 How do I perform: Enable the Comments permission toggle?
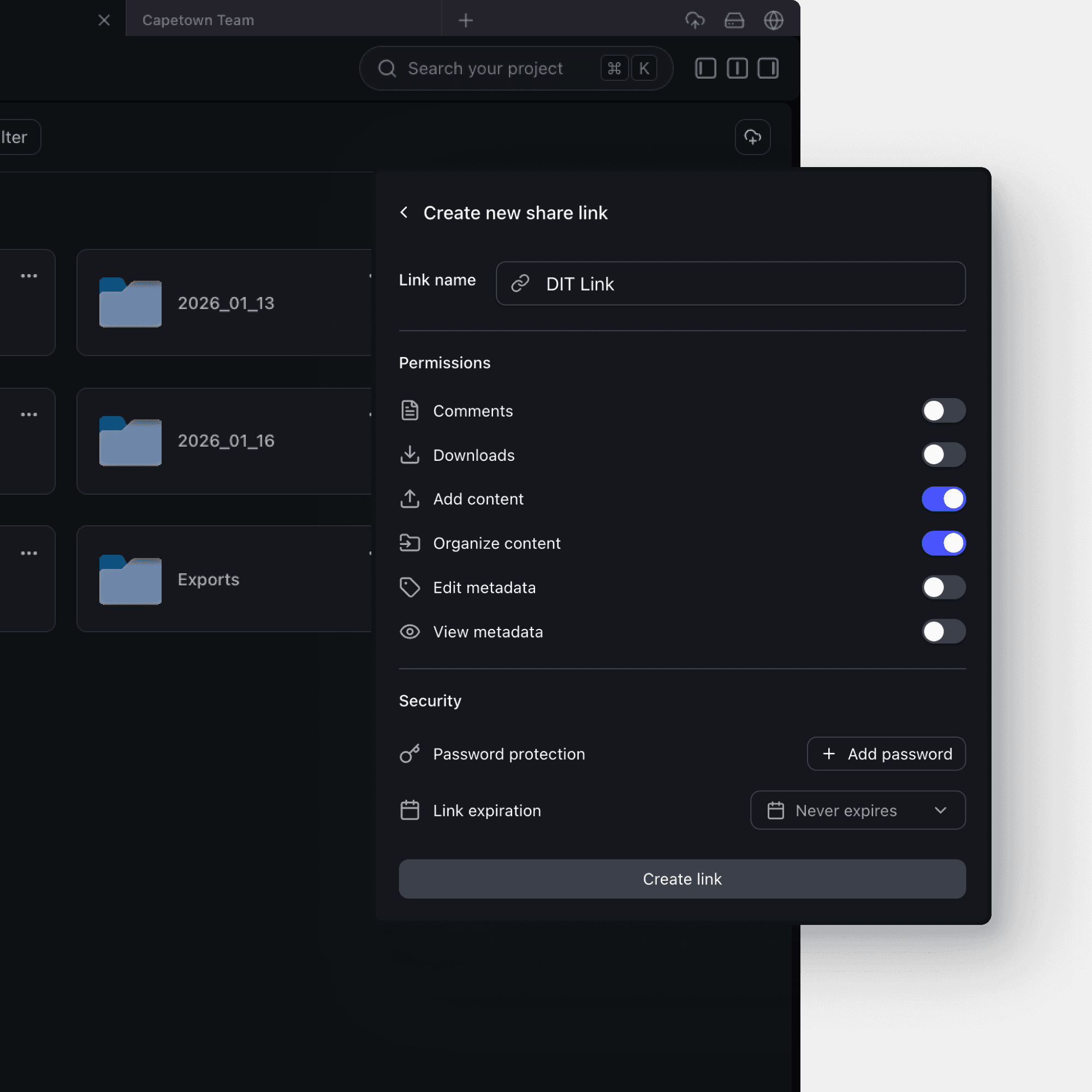tap(943, 411)
